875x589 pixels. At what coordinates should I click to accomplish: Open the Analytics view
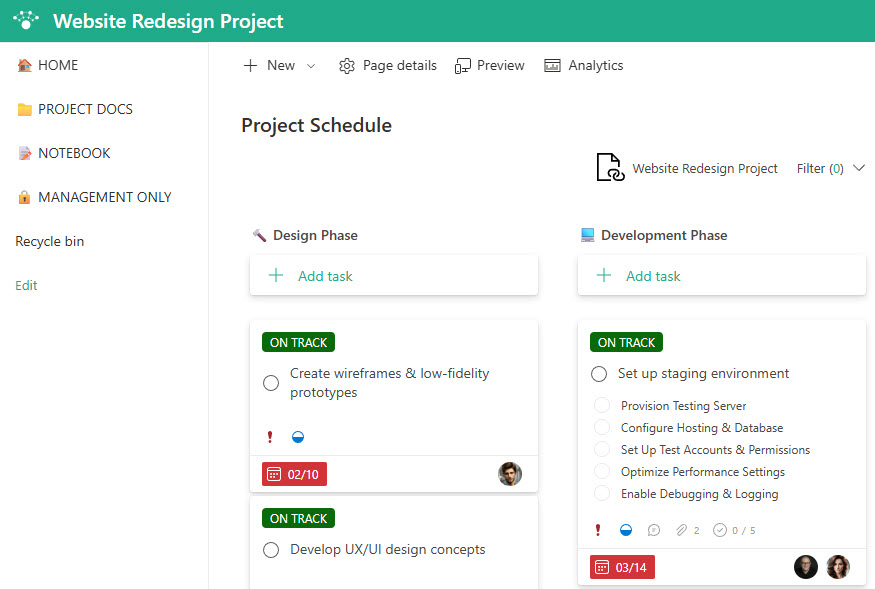click(583, 65)
